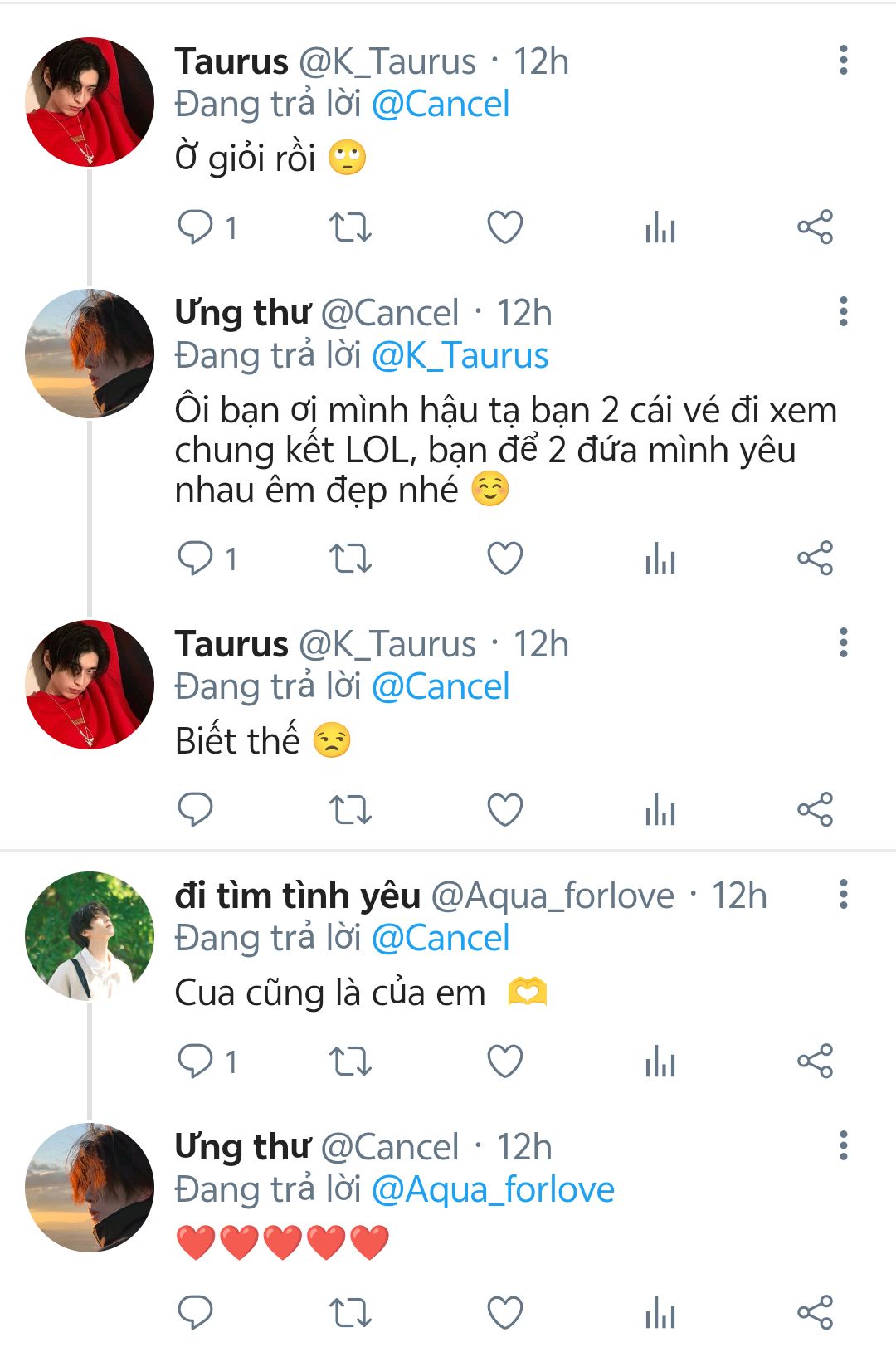Retweet the "Ờ giỏi rồi" tweet
This screenshot has width=896, height=1352.
pyautogui.click(x=350, y=227)
